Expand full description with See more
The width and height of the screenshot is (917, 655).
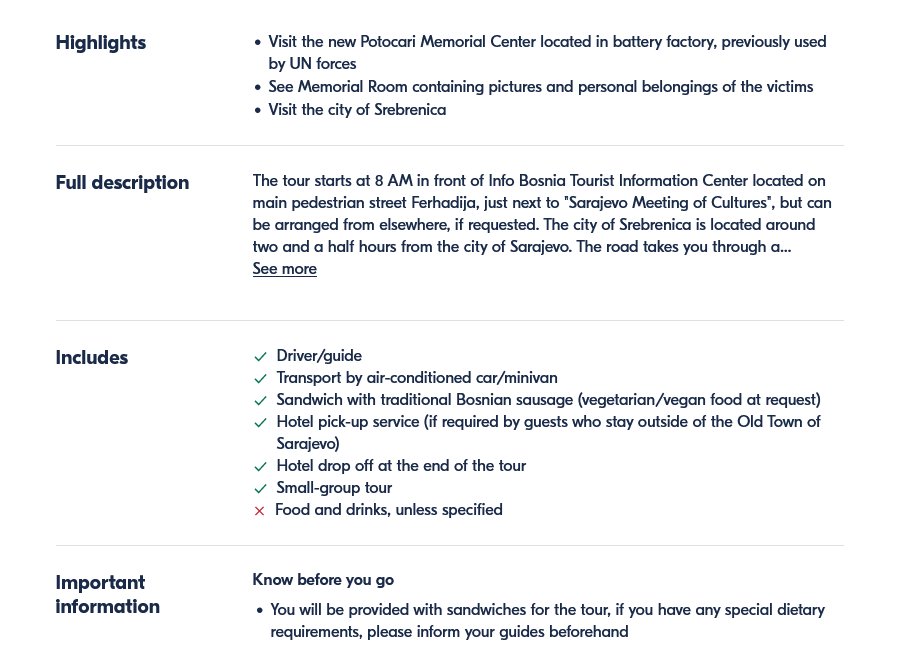[x=284, y=269]
